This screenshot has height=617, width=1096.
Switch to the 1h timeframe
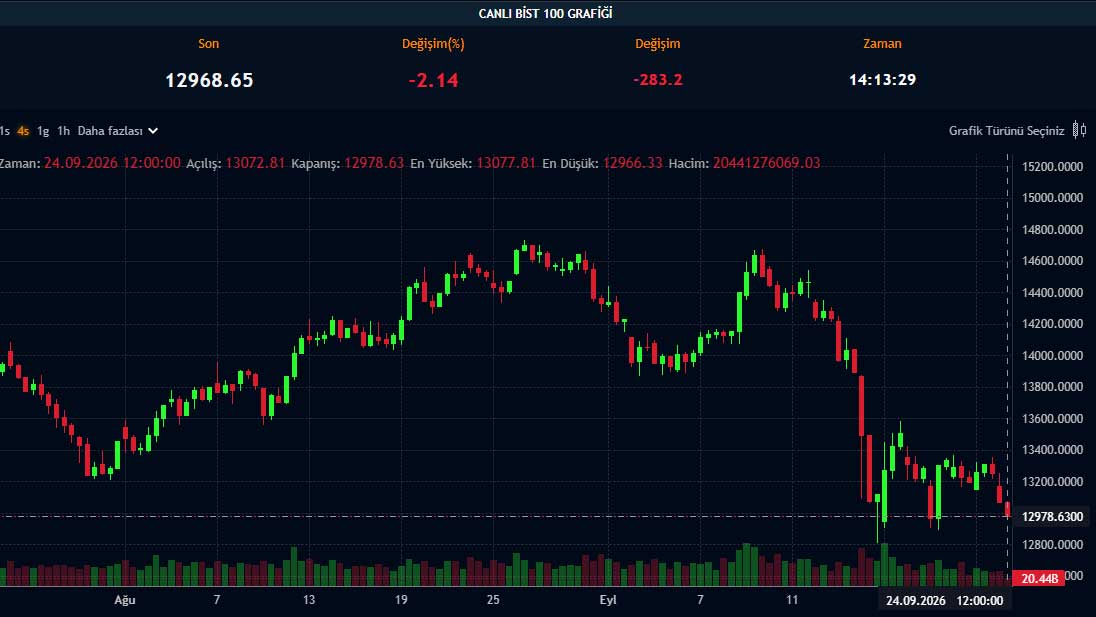coord(64,131)
